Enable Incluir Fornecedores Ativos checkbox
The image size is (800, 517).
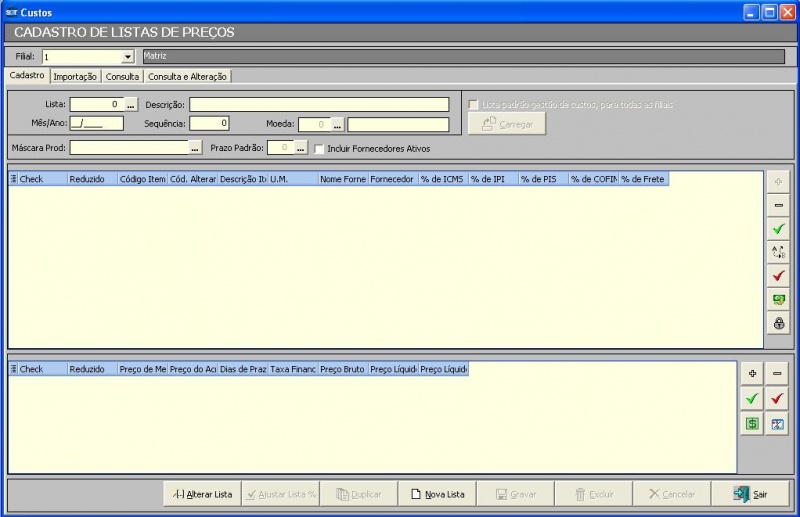[320, 149]
